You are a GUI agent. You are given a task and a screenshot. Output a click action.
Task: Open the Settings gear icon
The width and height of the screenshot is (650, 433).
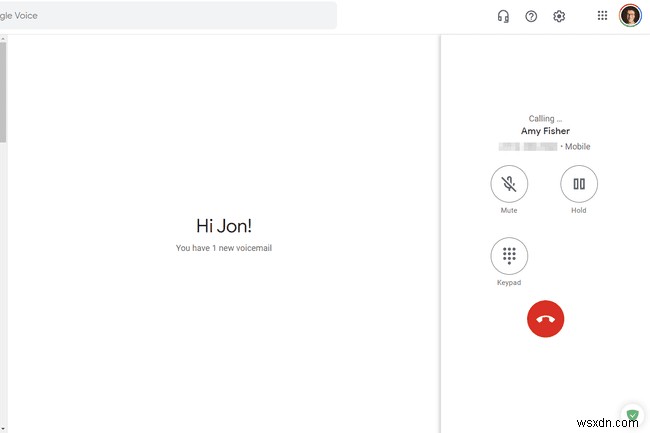click(559, 16)
